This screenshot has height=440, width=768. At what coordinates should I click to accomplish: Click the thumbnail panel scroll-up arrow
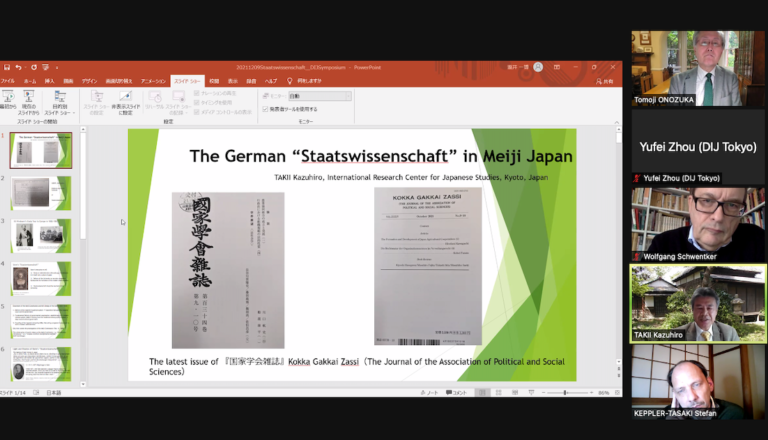83,129
